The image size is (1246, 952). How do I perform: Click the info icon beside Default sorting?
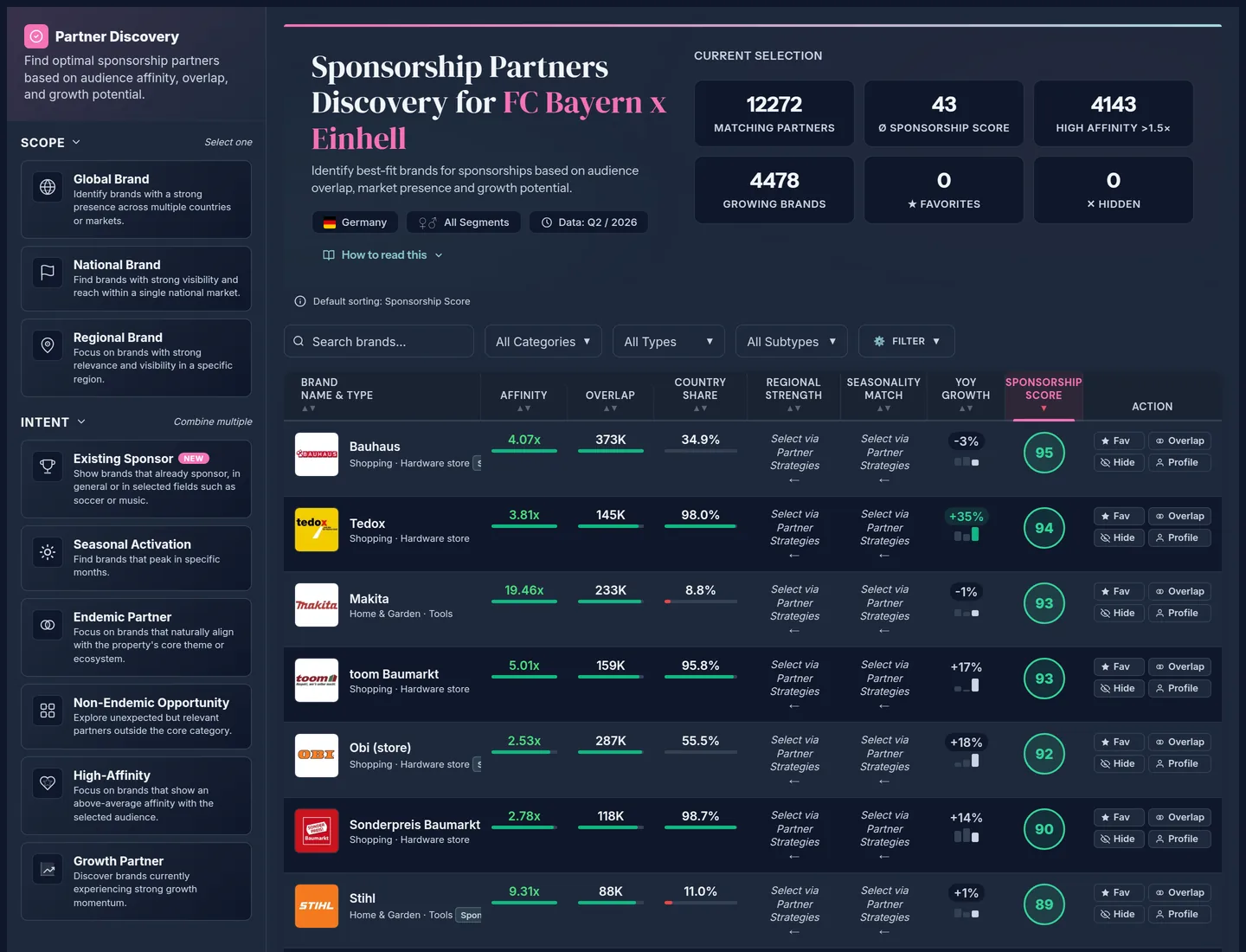point(300,301)
